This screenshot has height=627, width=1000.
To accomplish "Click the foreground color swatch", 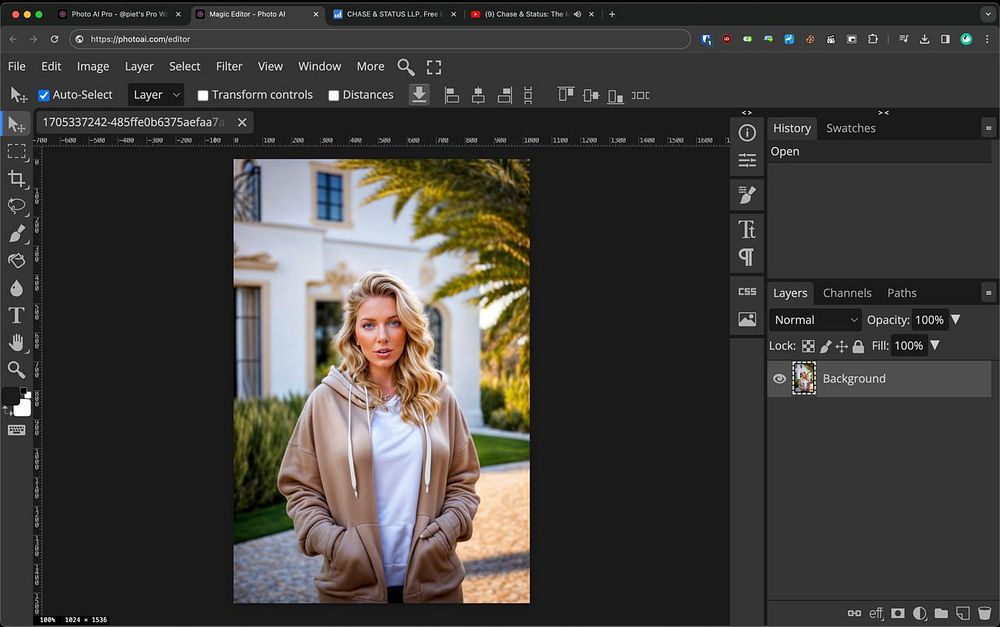I will 11,397.
